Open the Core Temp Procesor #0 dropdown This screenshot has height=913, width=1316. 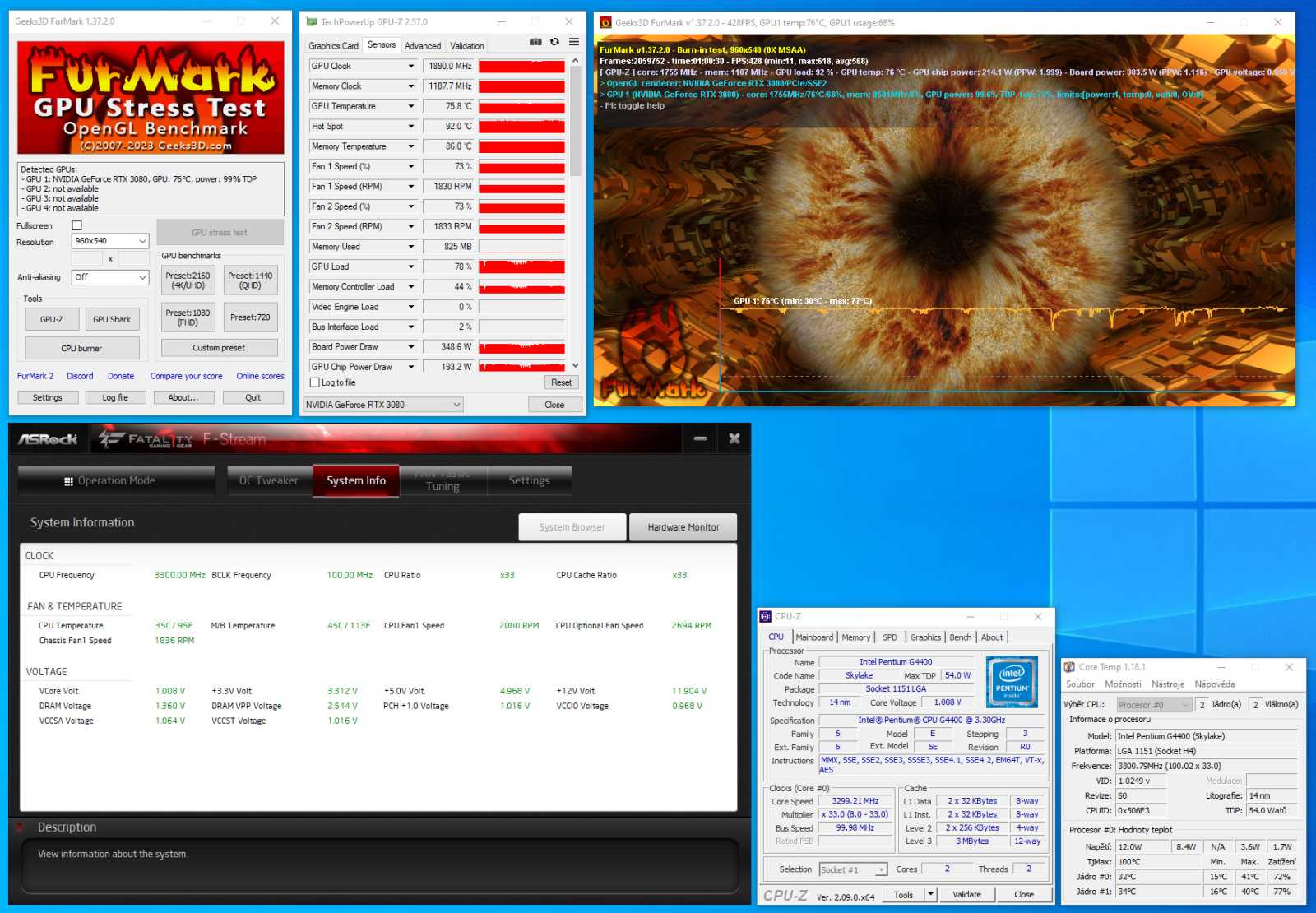tap(1154, 705)
